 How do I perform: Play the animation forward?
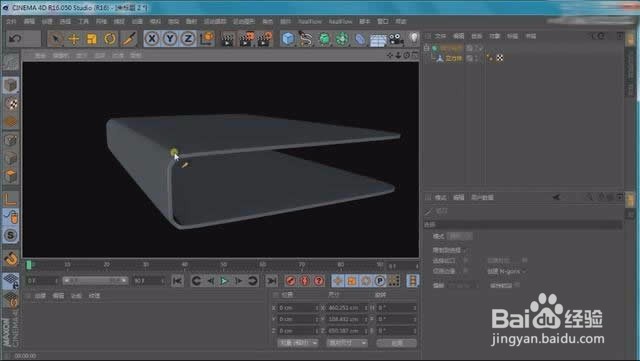[224, 281]
